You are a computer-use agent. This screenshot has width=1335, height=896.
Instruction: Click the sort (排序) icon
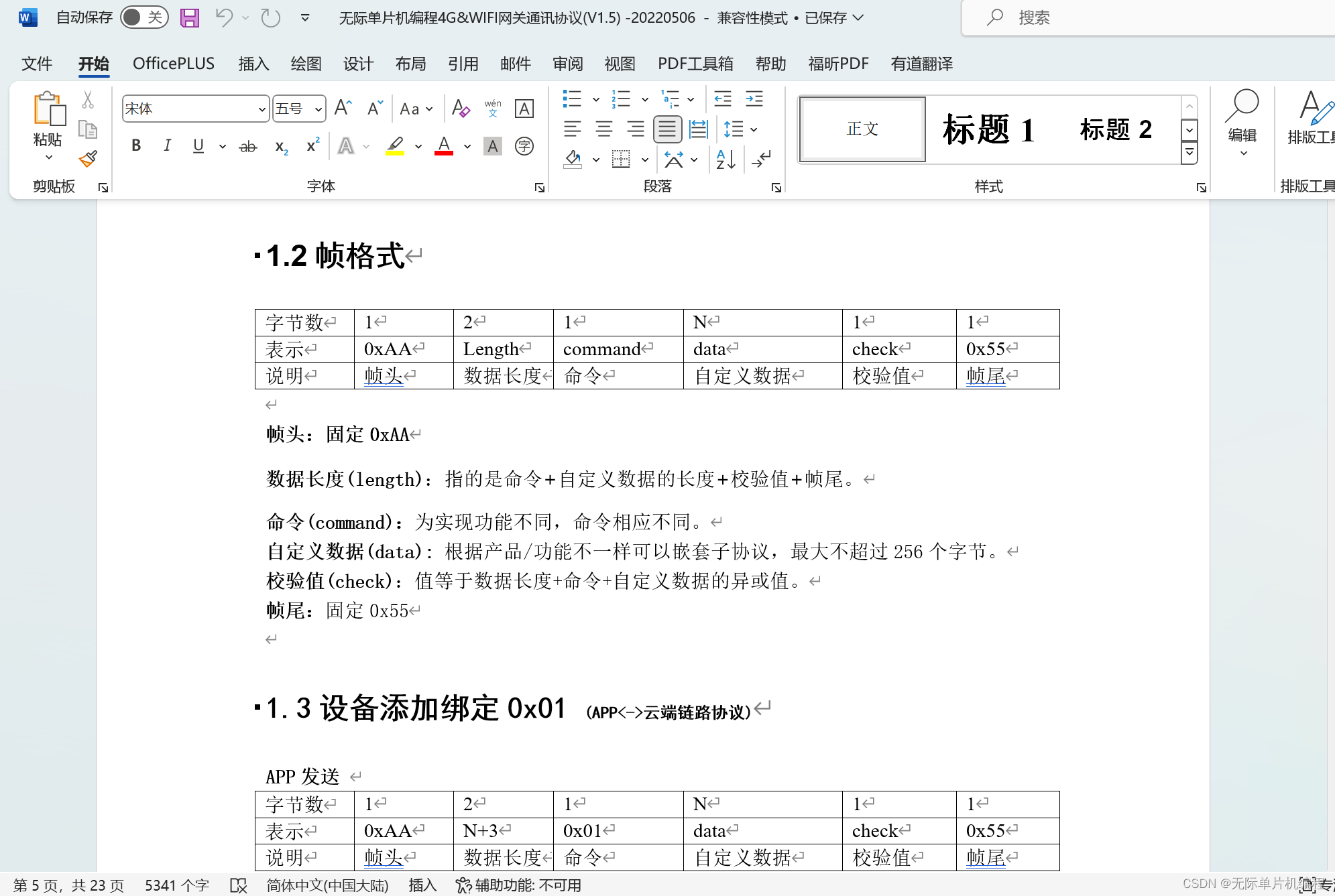tap(725, 159)
